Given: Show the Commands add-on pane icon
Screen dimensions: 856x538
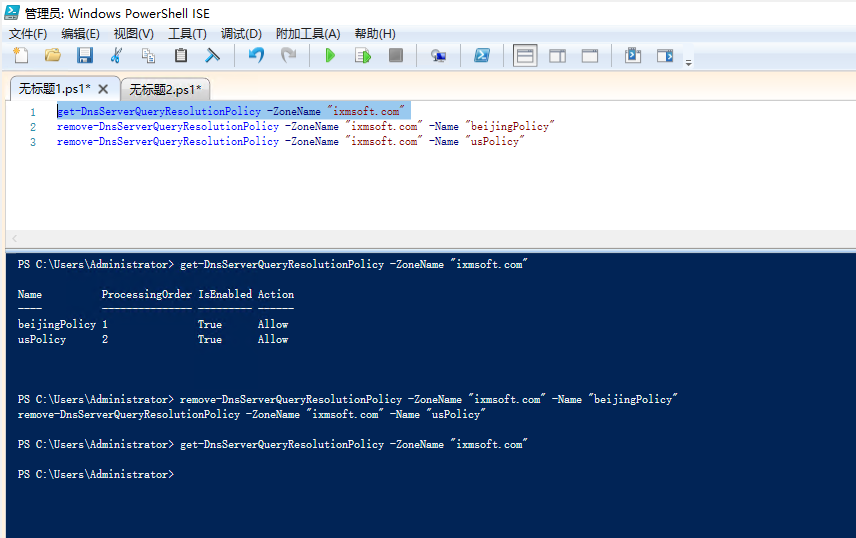Looking at the screenshot, I should tap(633, 56).
